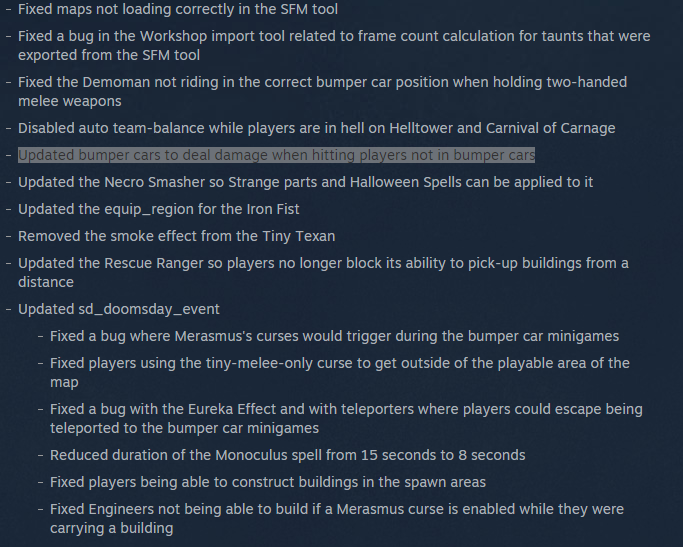Click the Eureka Effect teleporters bug line
The height and width of the screenshot is (547, 683).
pyautogui.click(x=346, y=419)
